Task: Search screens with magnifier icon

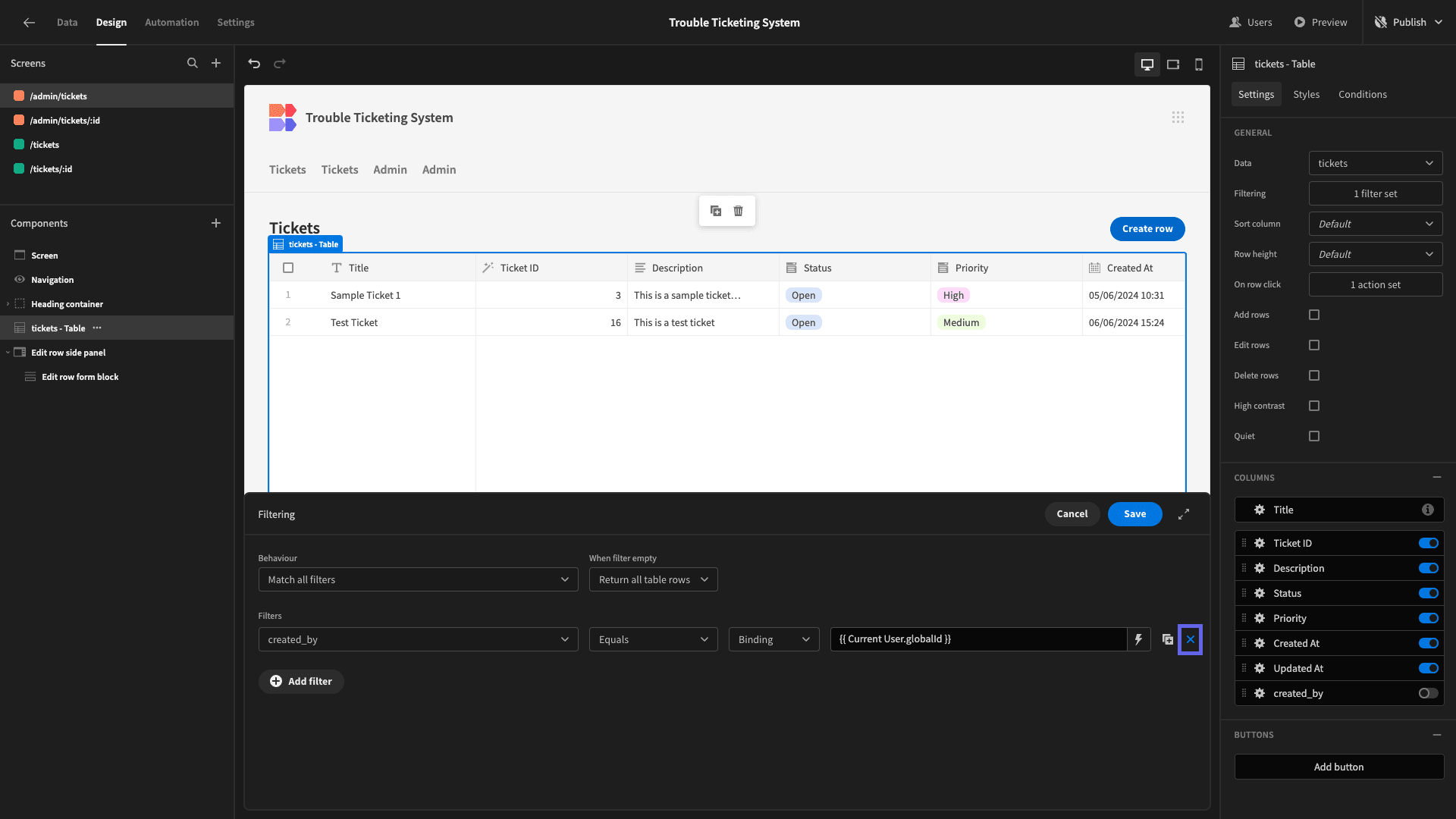Action: [x=193, y=64]
